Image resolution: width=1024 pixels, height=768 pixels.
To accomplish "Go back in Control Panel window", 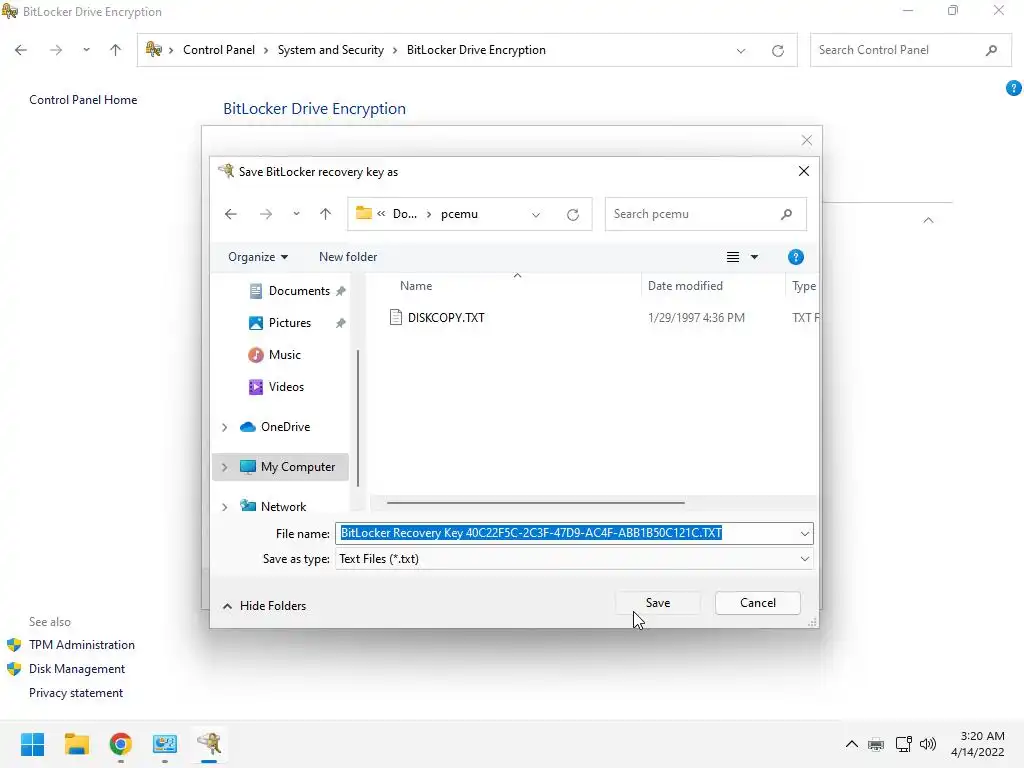I will click(21, 50).
